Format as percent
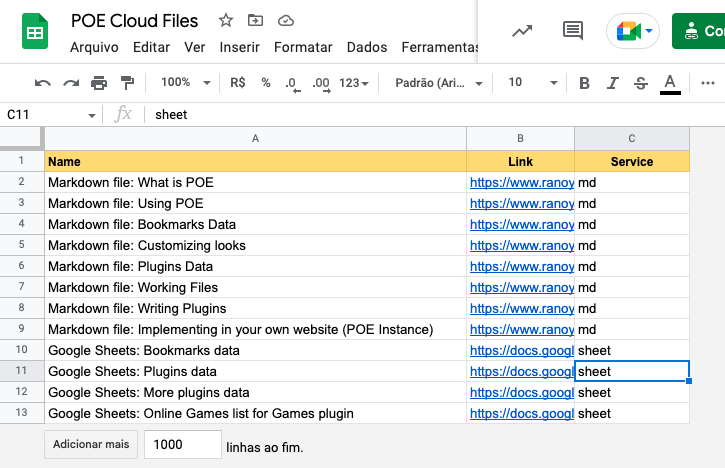725x468 pixels. coord(266,83)
